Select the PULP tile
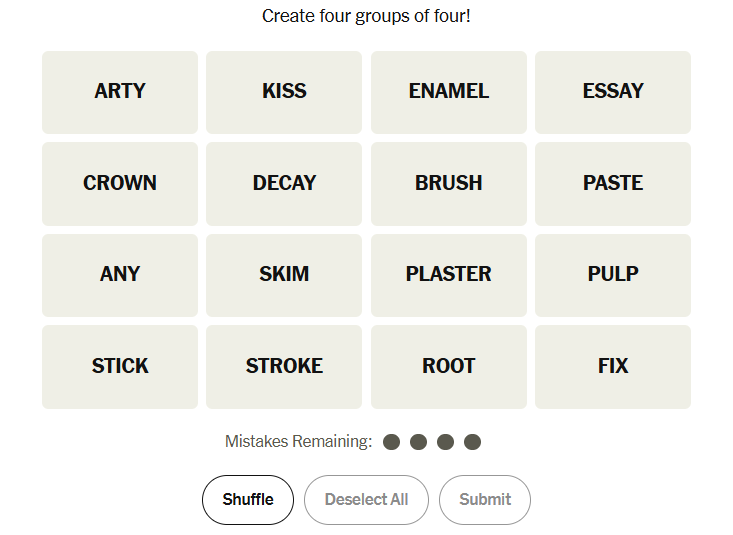Screen dimensions: 733x535 click(x=613, y=275)
